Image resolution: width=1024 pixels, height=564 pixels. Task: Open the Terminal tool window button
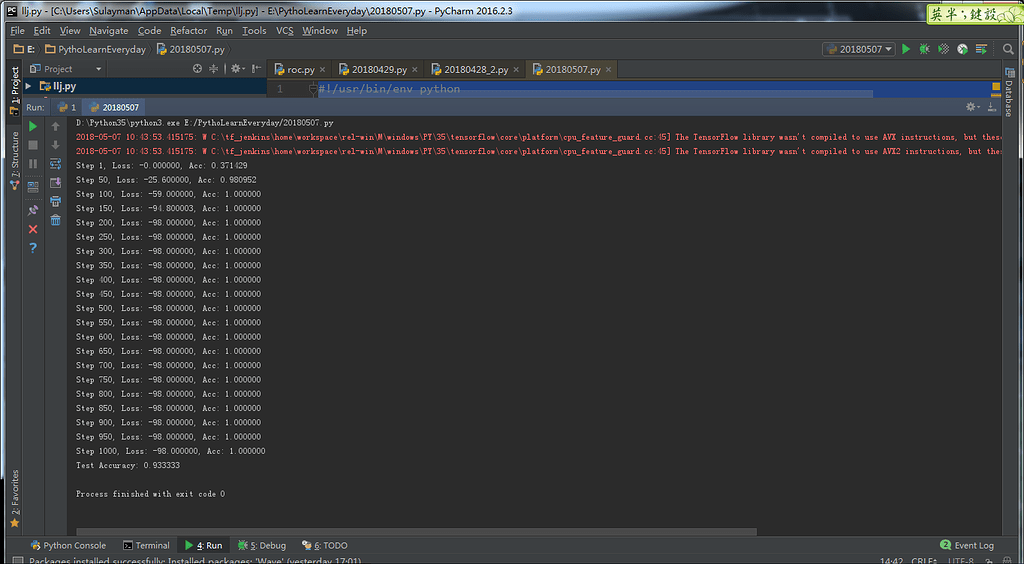[146, 545]
